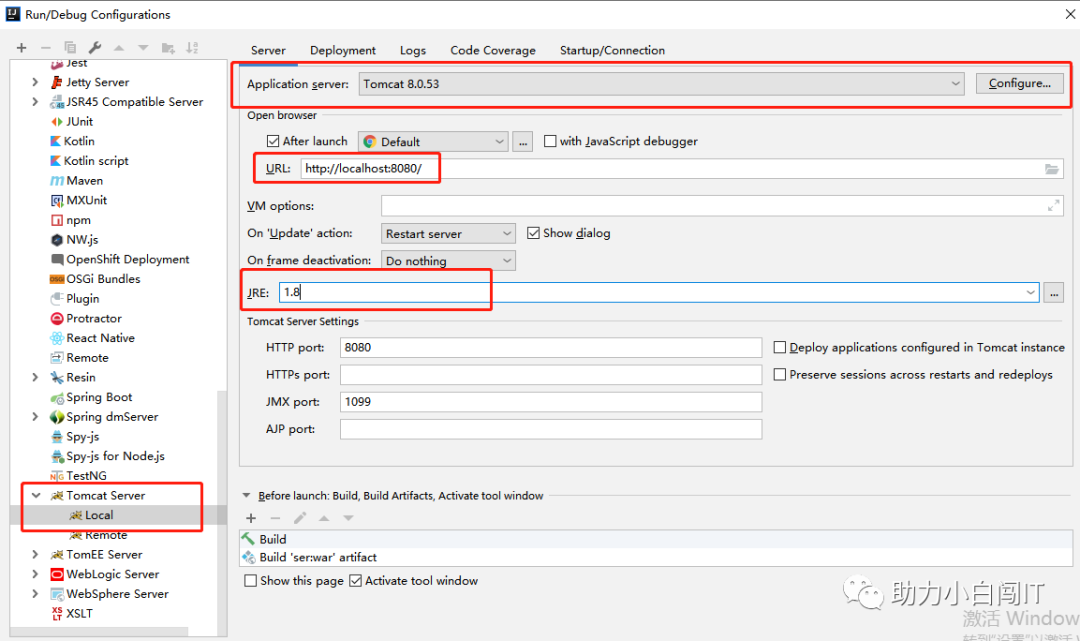Click the HTTP port input field
This screenshot has width=1080, height=641.
pyautogui.click(x=551, y=348)
